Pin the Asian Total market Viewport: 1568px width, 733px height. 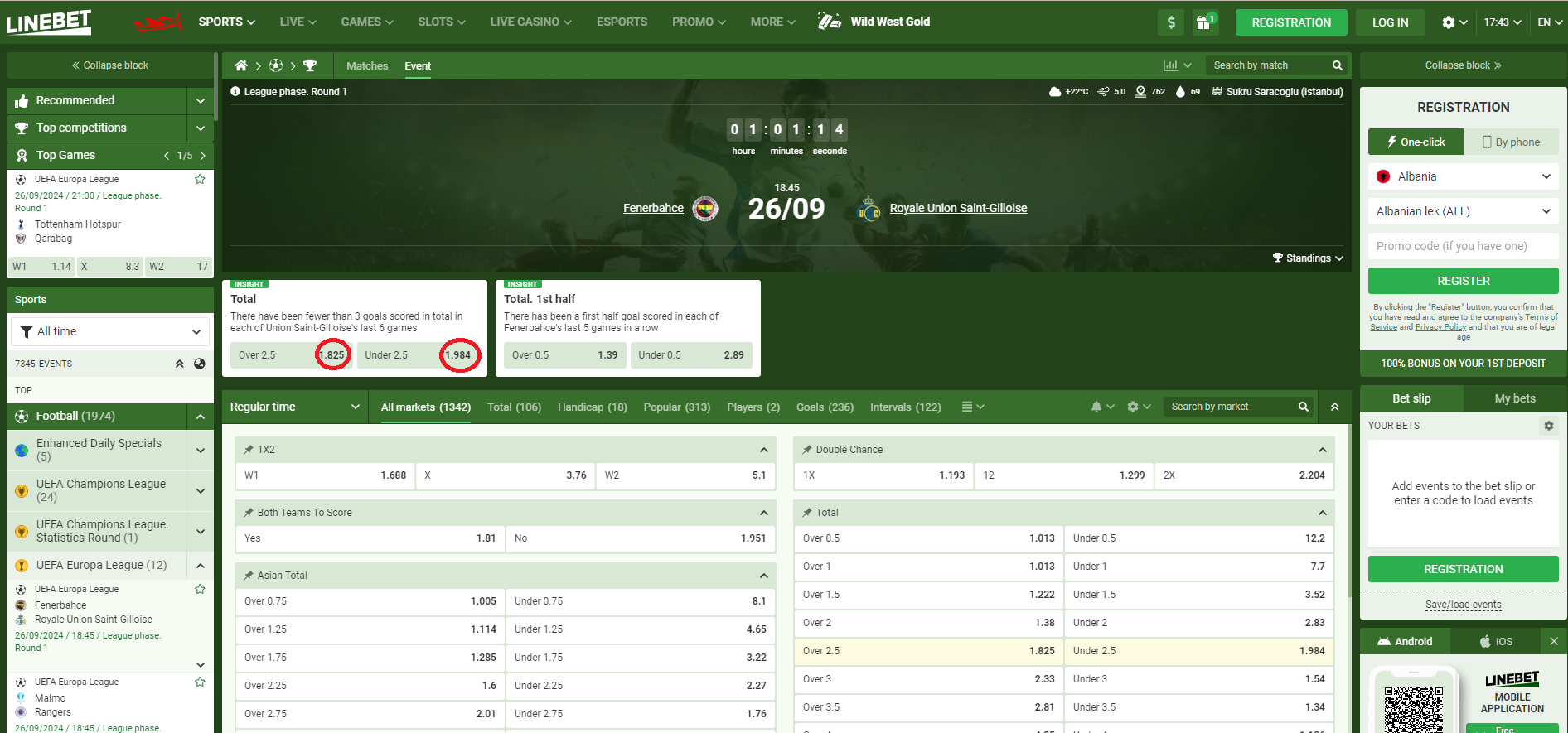248,576
